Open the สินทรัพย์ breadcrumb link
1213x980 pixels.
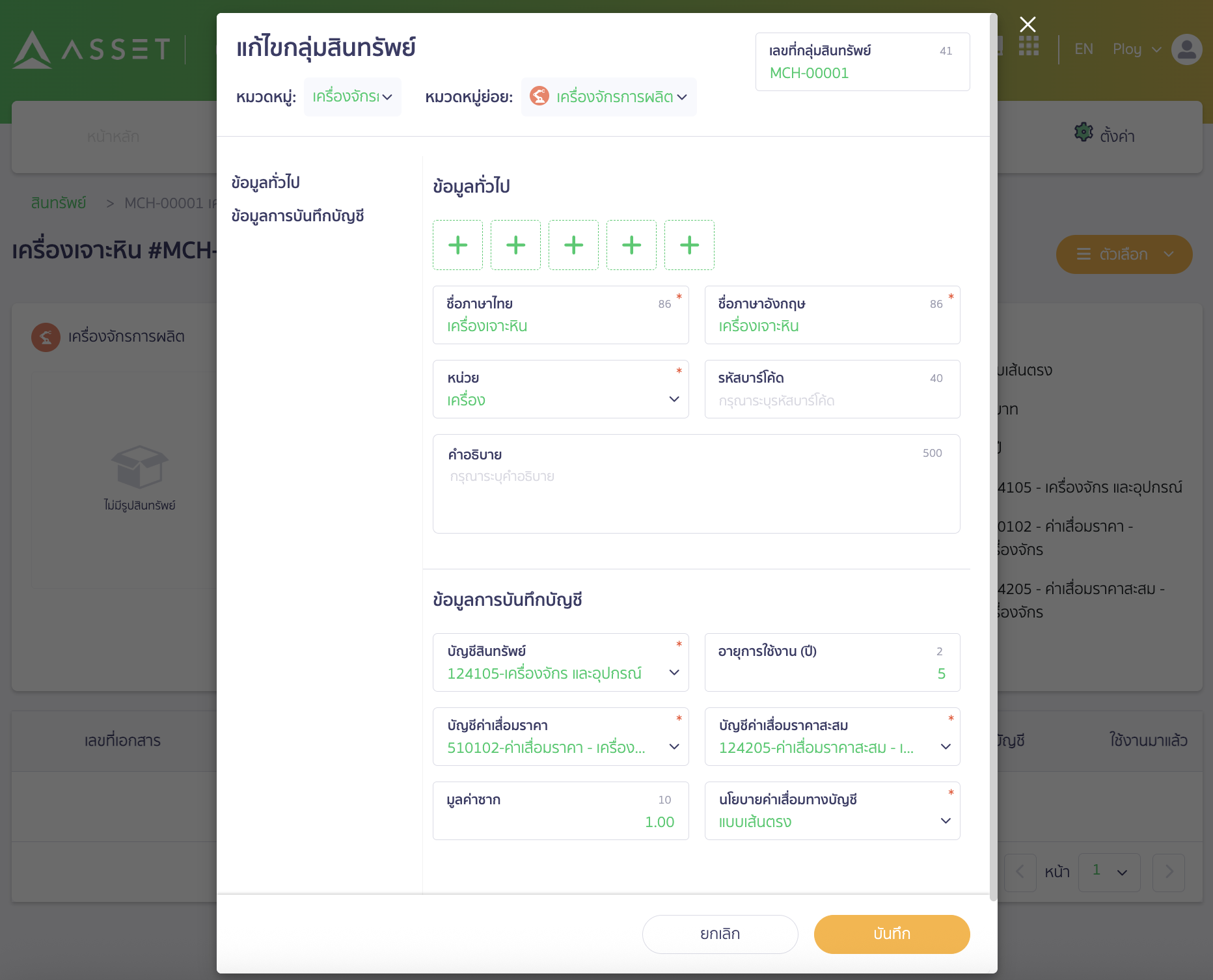(x=59, y=202)
